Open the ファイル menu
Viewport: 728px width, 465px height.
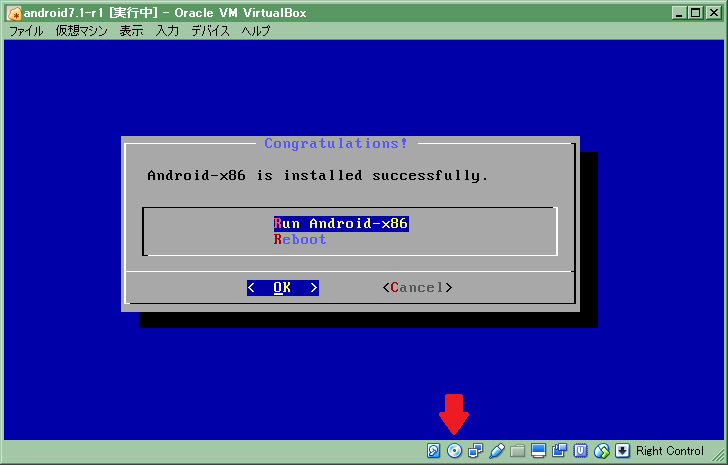tap(26, 31)
